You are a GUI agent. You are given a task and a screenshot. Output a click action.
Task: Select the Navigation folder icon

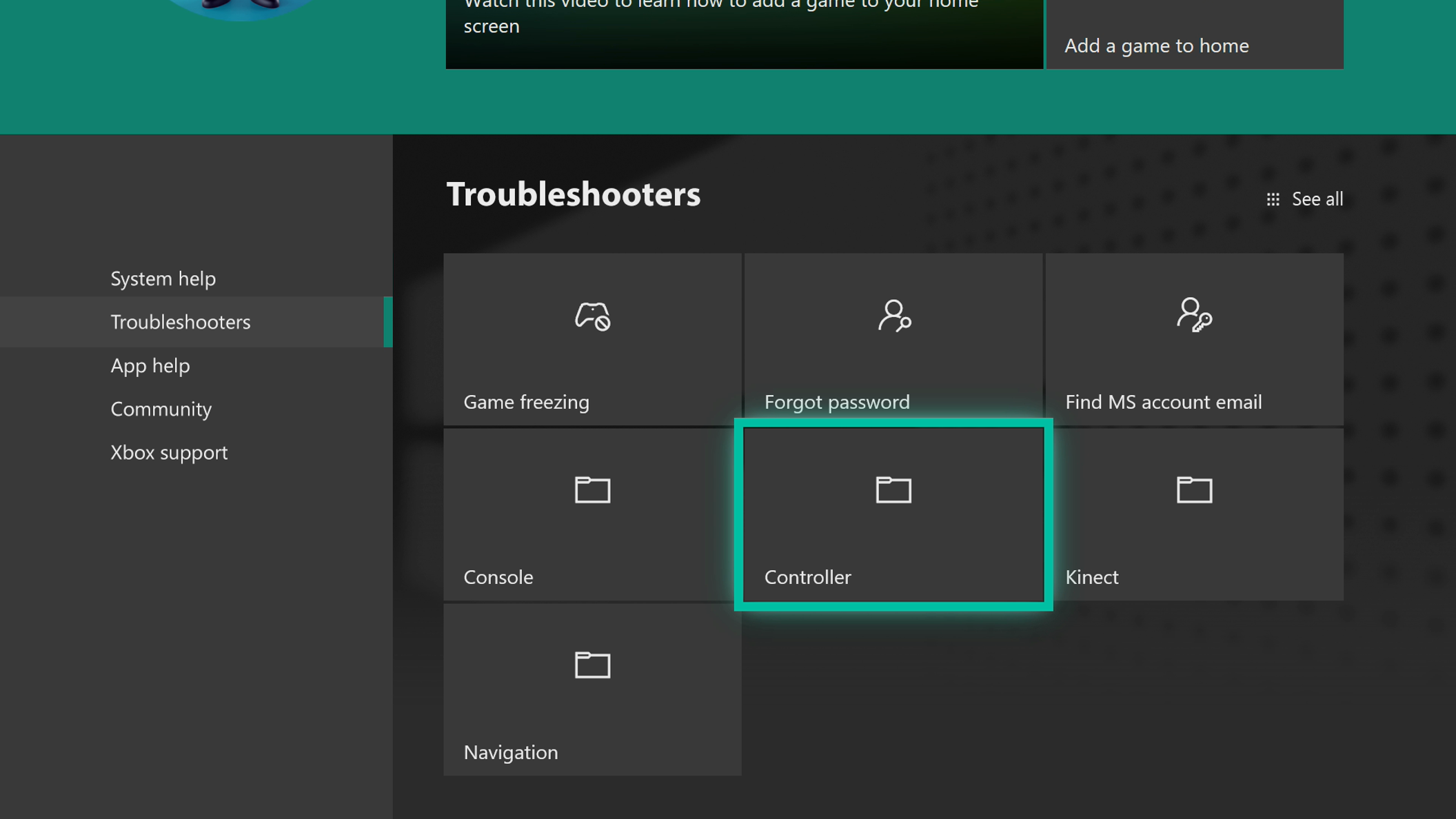tap(593, 665)
